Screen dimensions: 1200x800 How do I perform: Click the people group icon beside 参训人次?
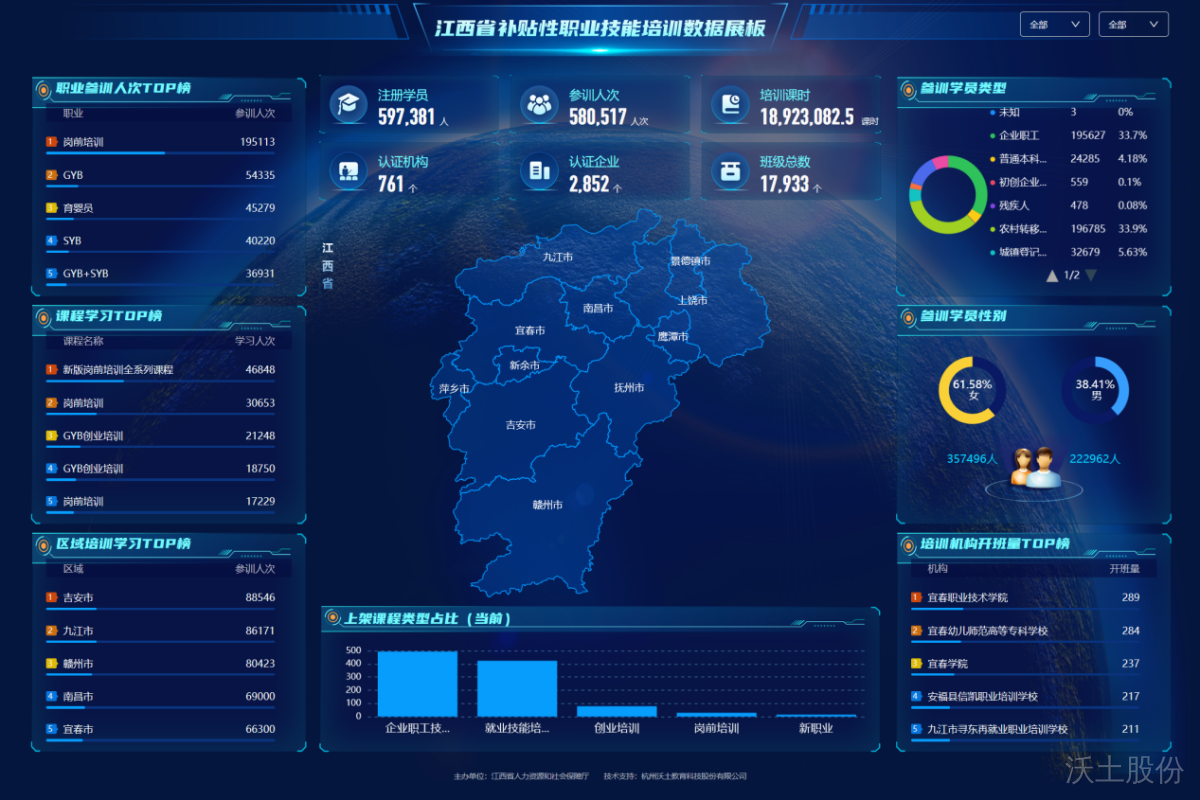[540, 103]
